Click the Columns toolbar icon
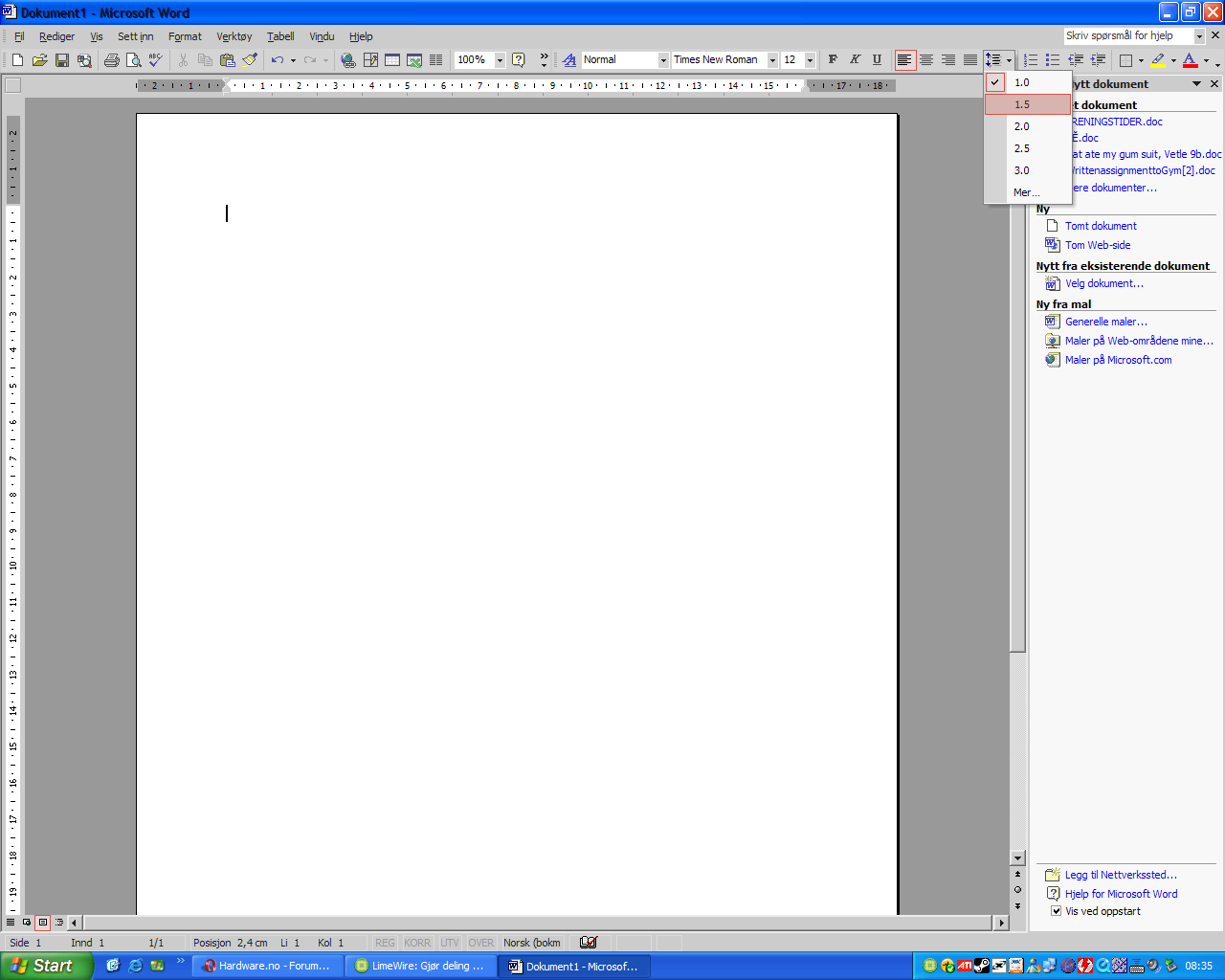 click(x=436, y=60)
